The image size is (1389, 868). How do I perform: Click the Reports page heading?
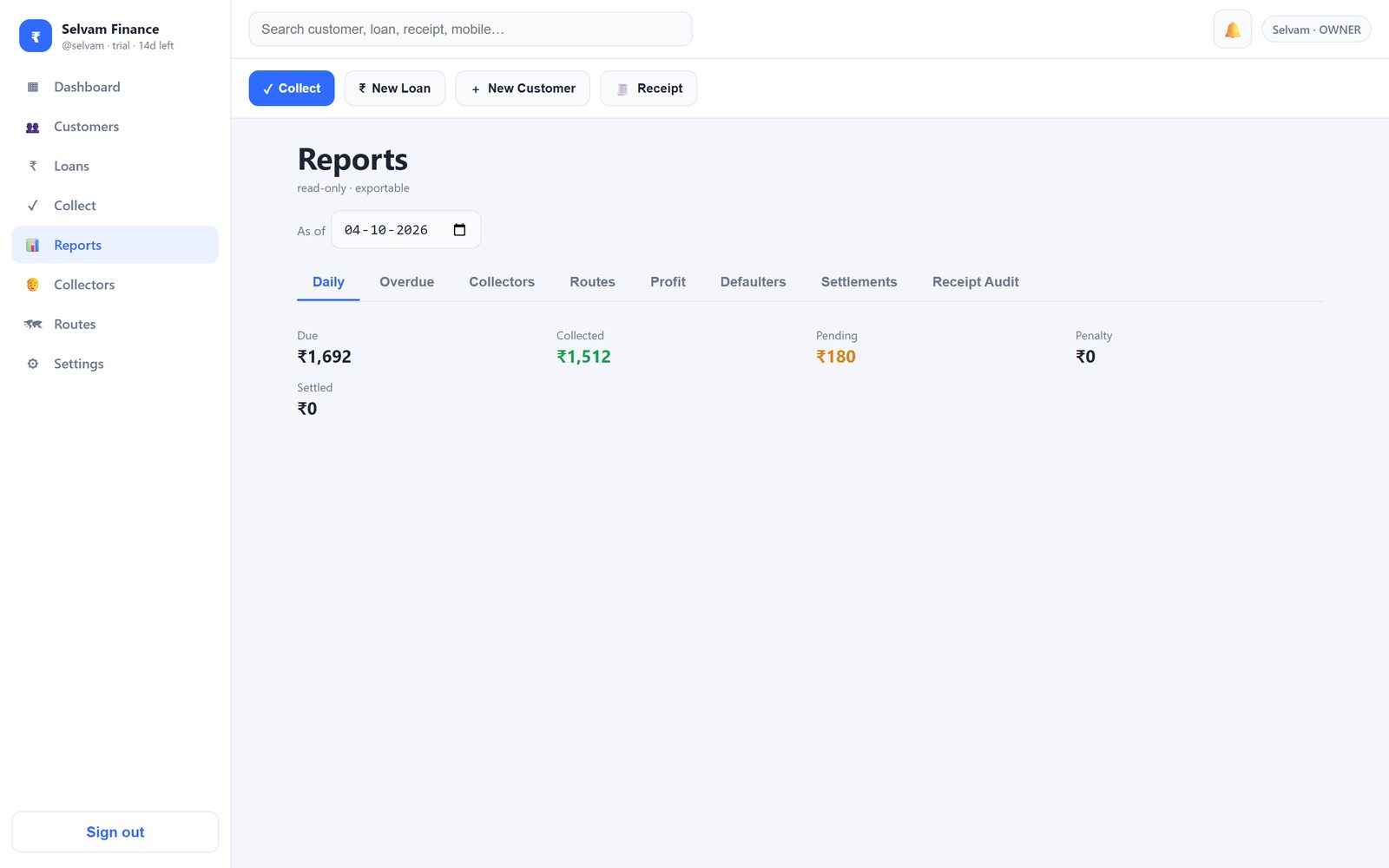(352, 160)
